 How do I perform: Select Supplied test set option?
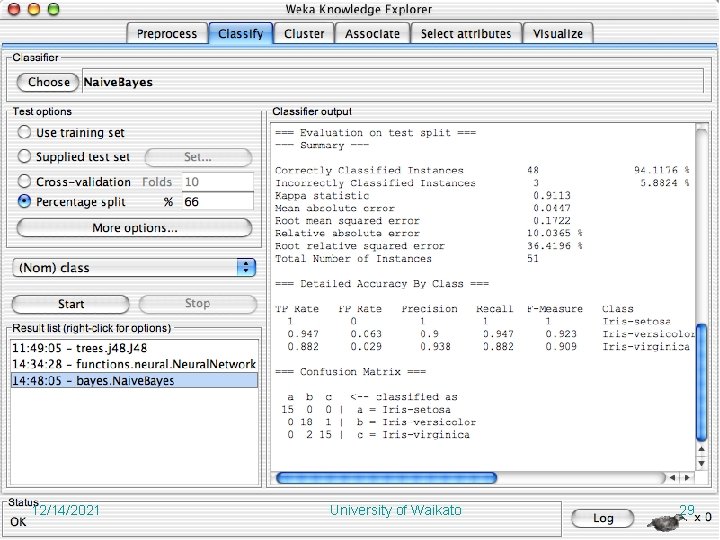pyautogui.click(x=24, y=156)
